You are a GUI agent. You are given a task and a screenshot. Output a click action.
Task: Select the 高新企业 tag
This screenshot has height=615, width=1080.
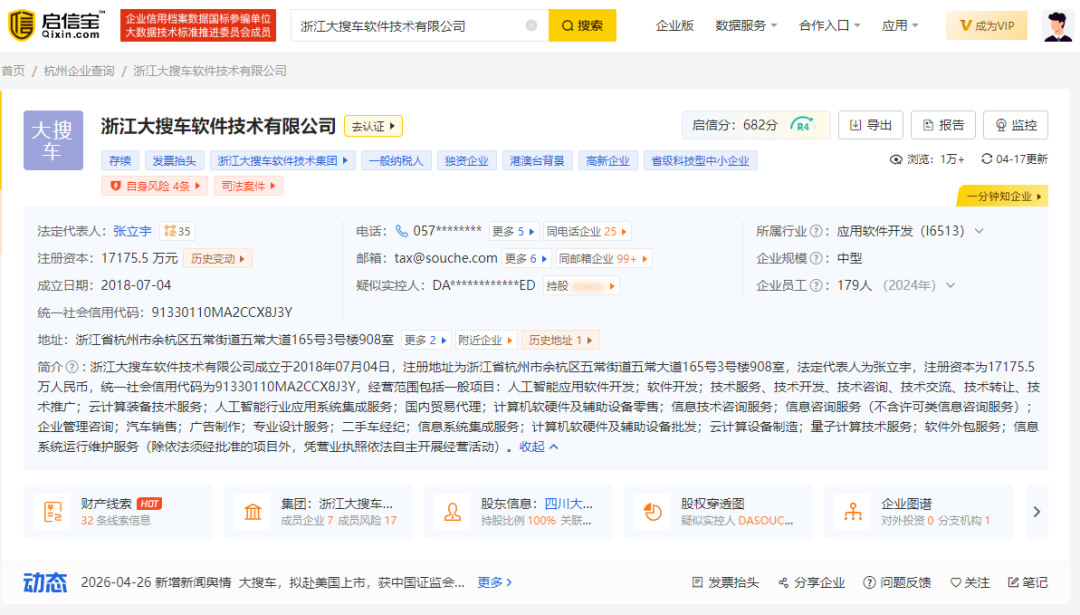pos(608,160)
